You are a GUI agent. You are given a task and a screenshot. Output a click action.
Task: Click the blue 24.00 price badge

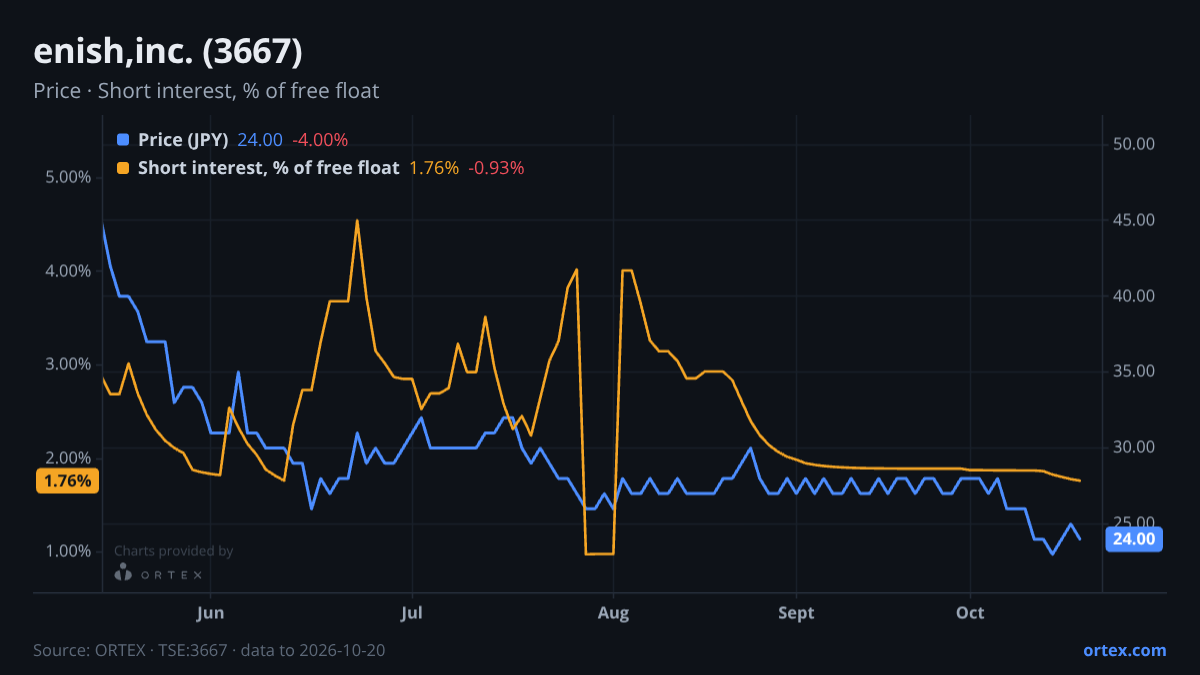(x=1134, y=539)
